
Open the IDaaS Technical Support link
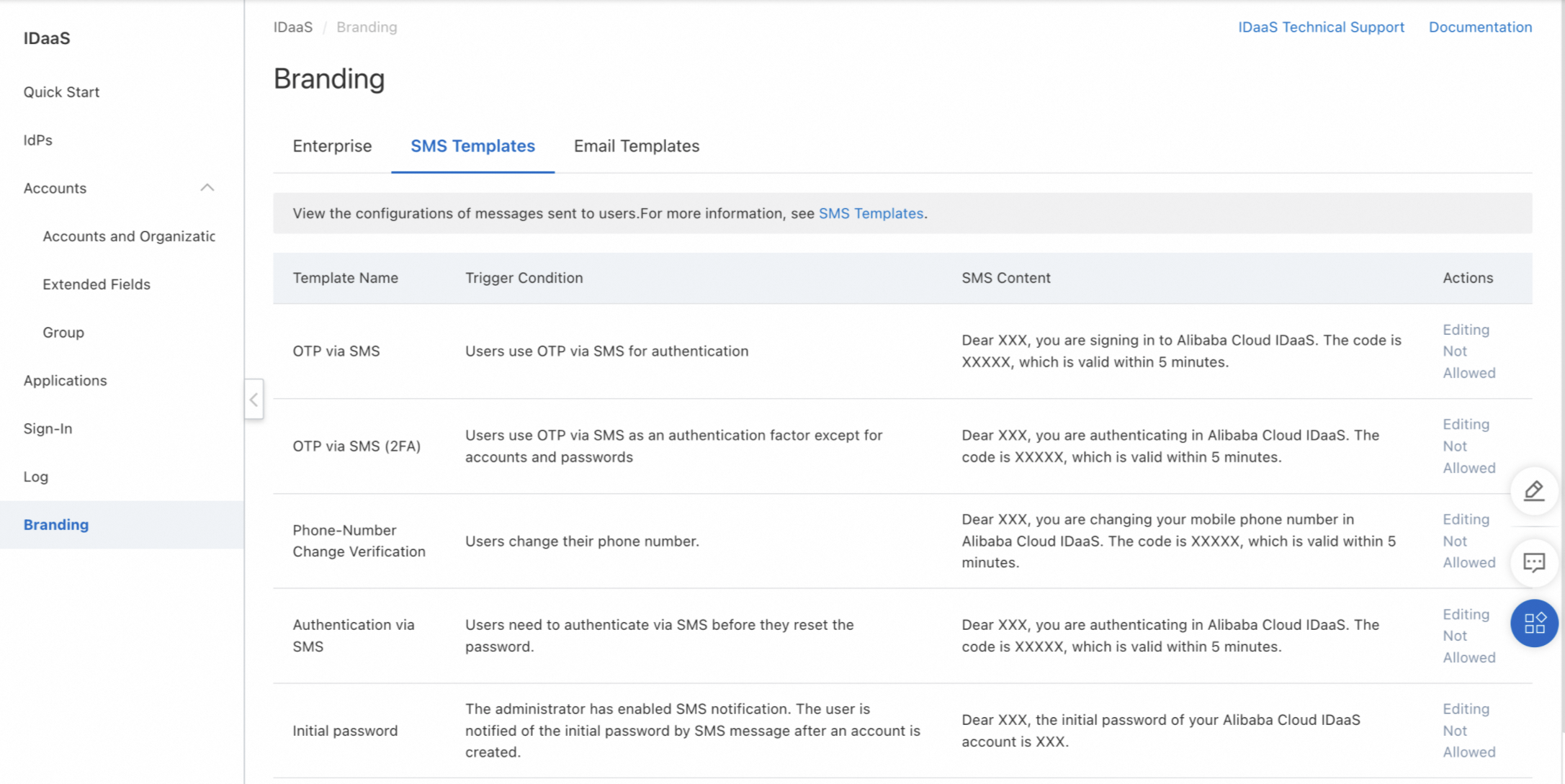(x=1321, y=27)
